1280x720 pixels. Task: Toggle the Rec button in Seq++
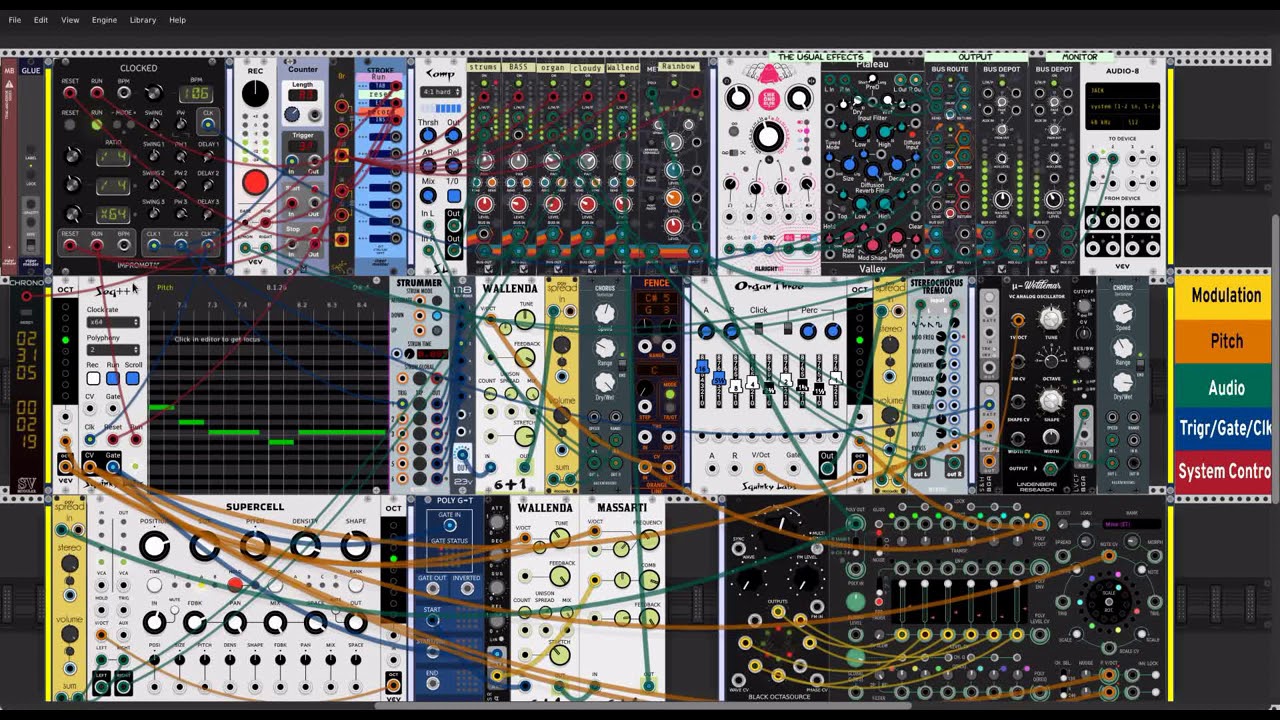click(93, 378)
